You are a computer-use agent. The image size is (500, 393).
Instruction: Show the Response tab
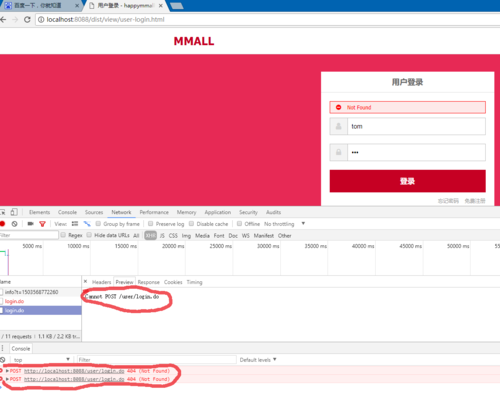[149, 282]
